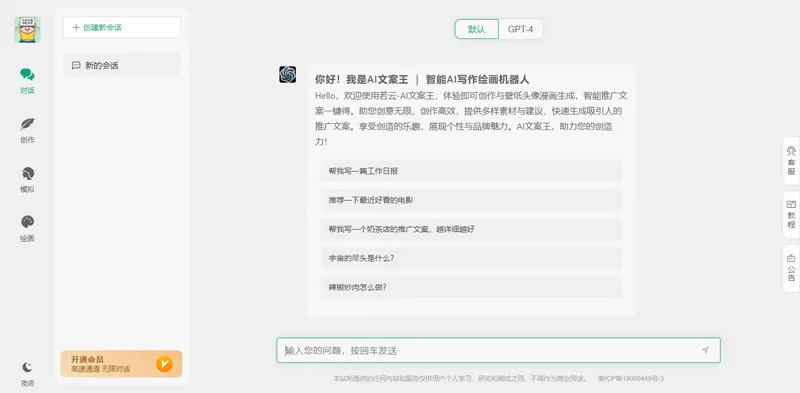Viewport: 800px width, 393px height.
Task: Click the AI bot avatar icon
Action: coord(288,75)
